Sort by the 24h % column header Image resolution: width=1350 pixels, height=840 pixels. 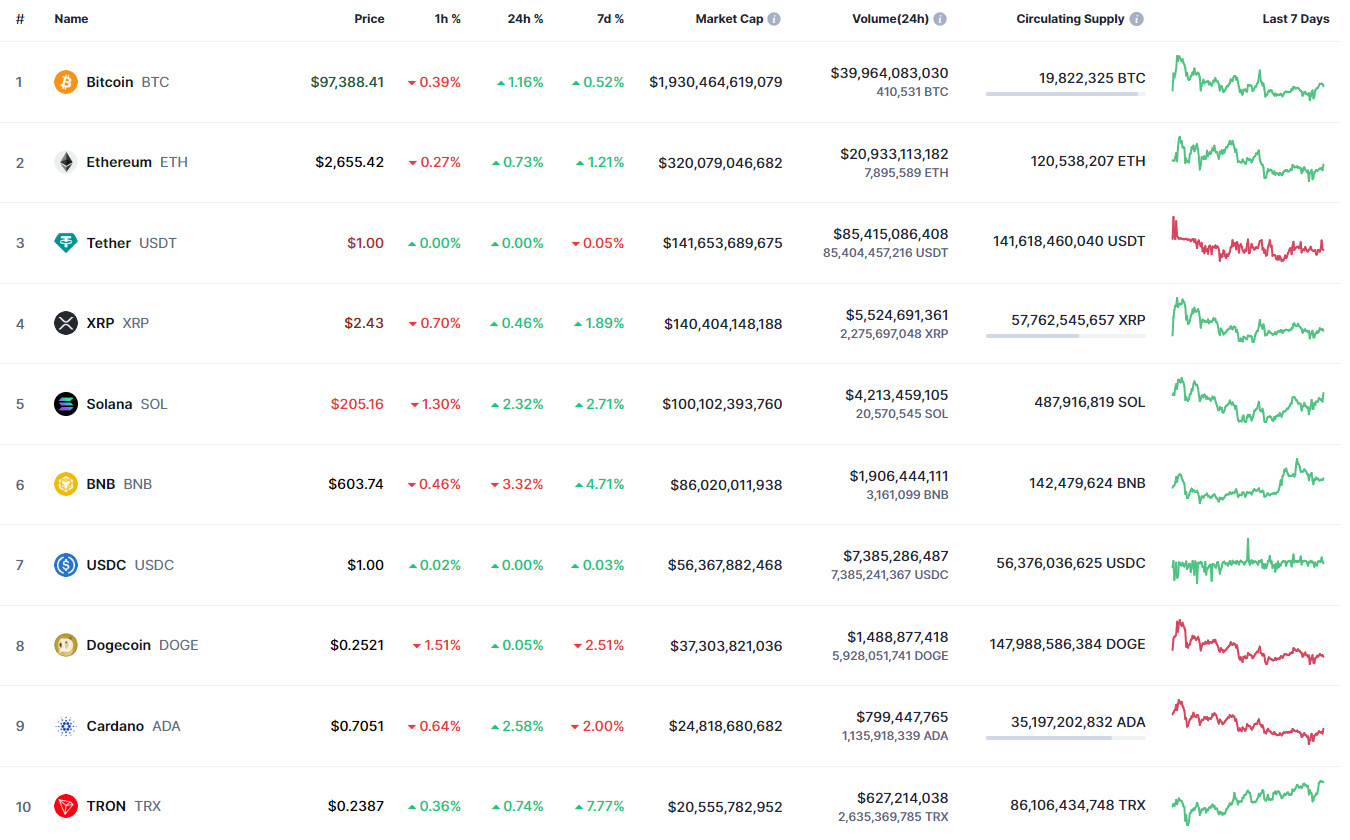click(x=525, y=19)
